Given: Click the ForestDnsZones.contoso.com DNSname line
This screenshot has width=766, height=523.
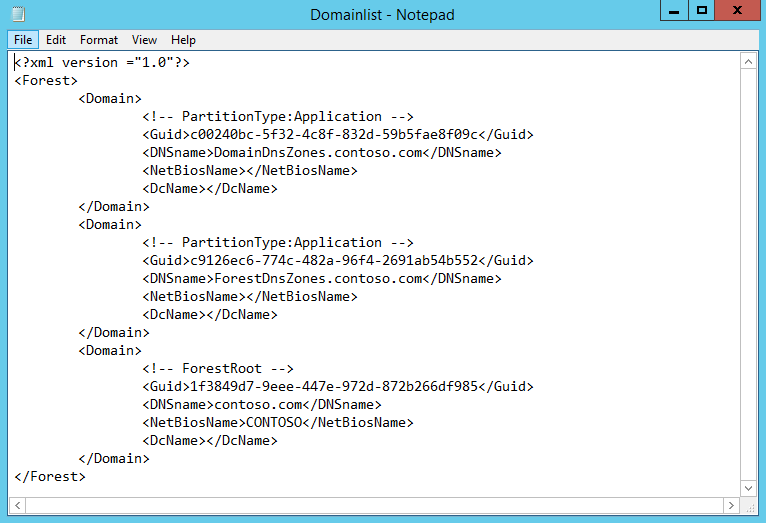Looking at the screenshot, I should click(x=322, y=278).
